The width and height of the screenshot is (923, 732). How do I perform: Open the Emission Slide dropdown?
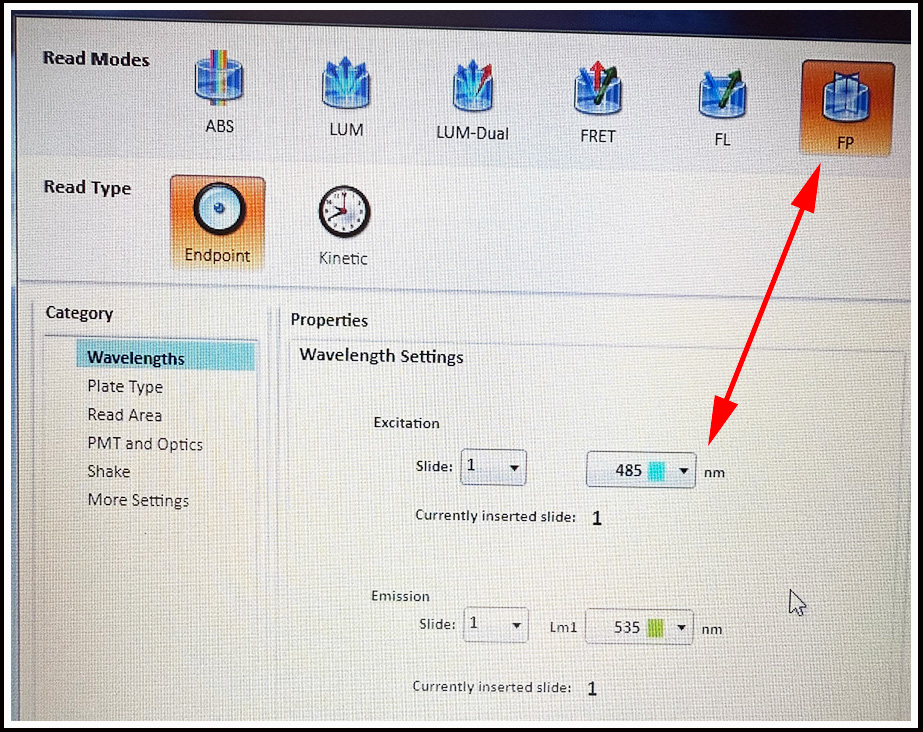495,625
